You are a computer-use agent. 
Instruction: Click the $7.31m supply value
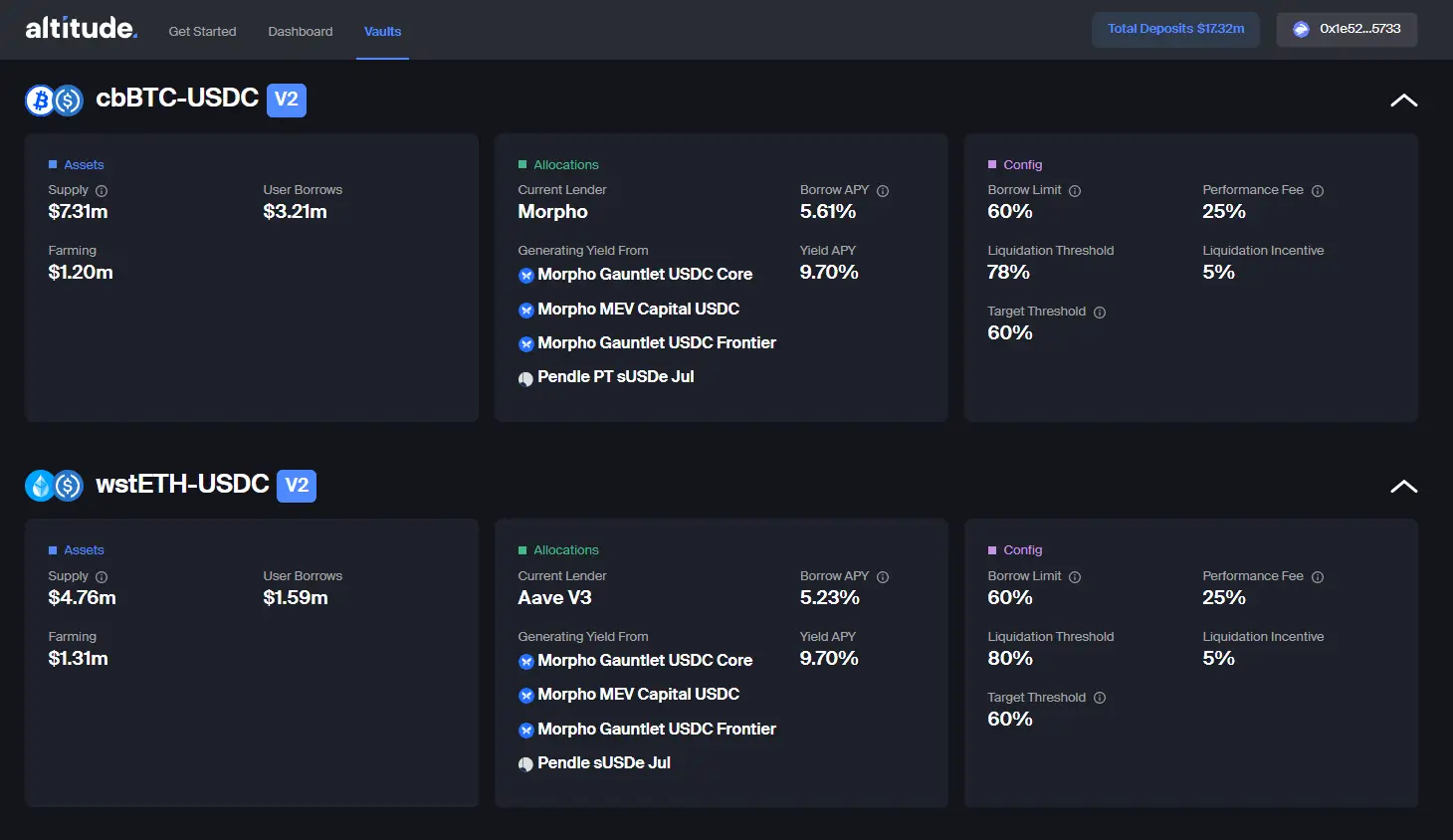pos(78,211)
